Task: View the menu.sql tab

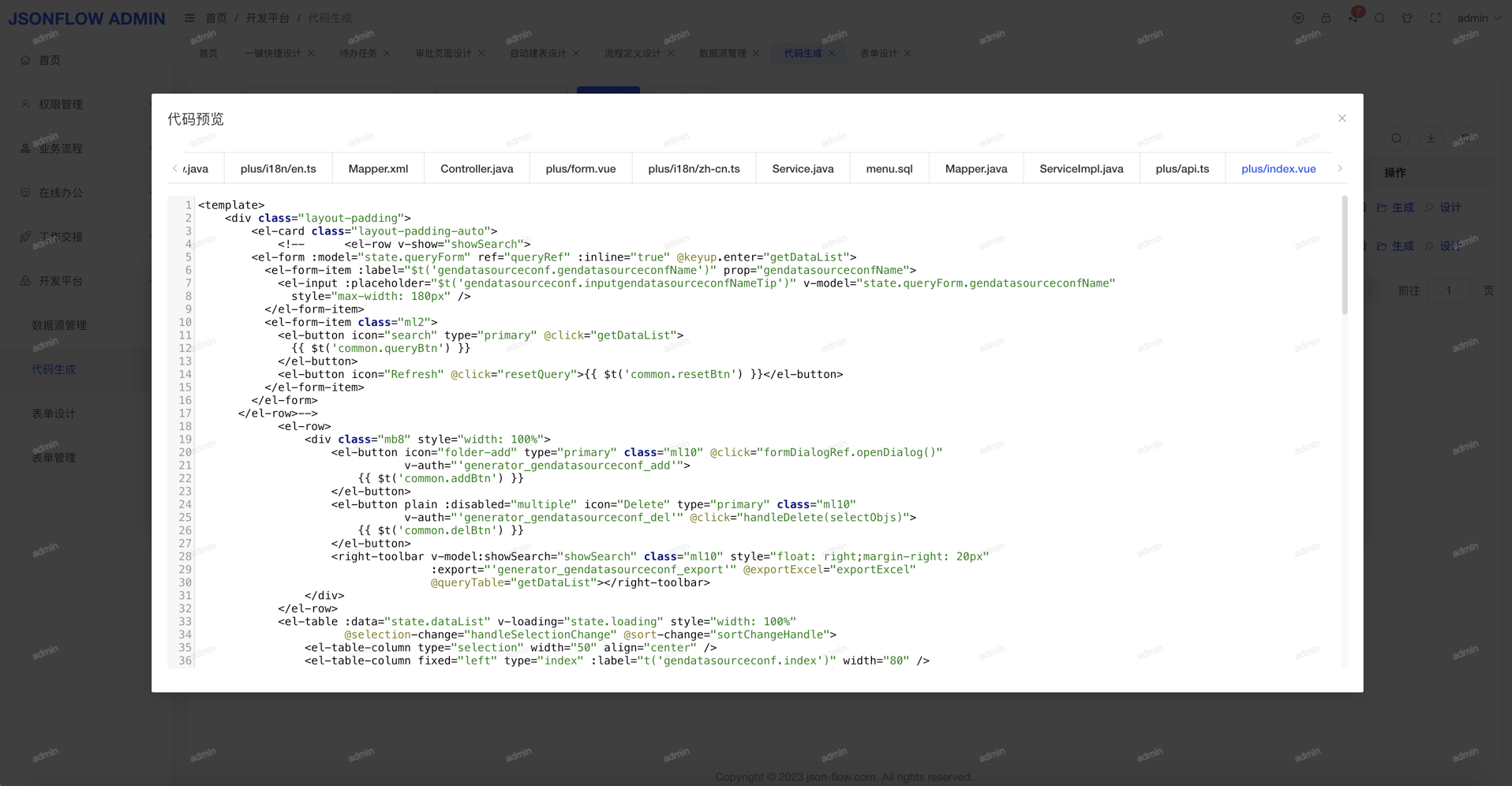Action: 889,169
